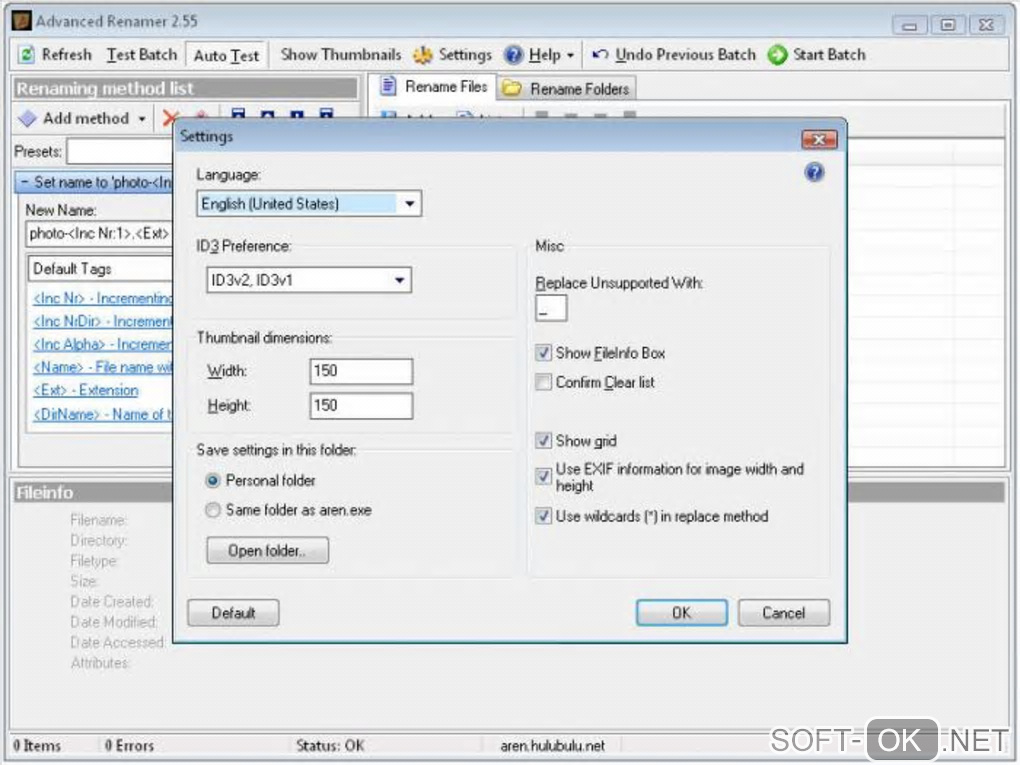The width and height of the screenshot is (1020, 765).
Task: Click the New Name input field
Action: pyautogui.click(x=100, y=234)
